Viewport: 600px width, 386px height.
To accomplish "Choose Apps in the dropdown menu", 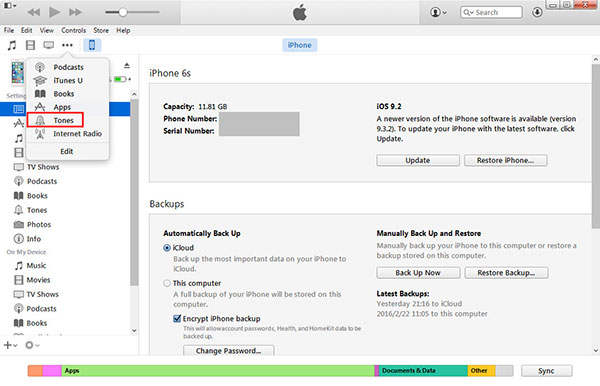I will 68,107.
